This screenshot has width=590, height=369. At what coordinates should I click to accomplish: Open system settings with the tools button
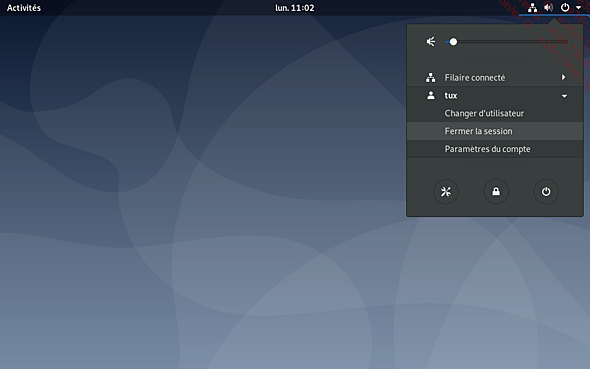point(446,192)
